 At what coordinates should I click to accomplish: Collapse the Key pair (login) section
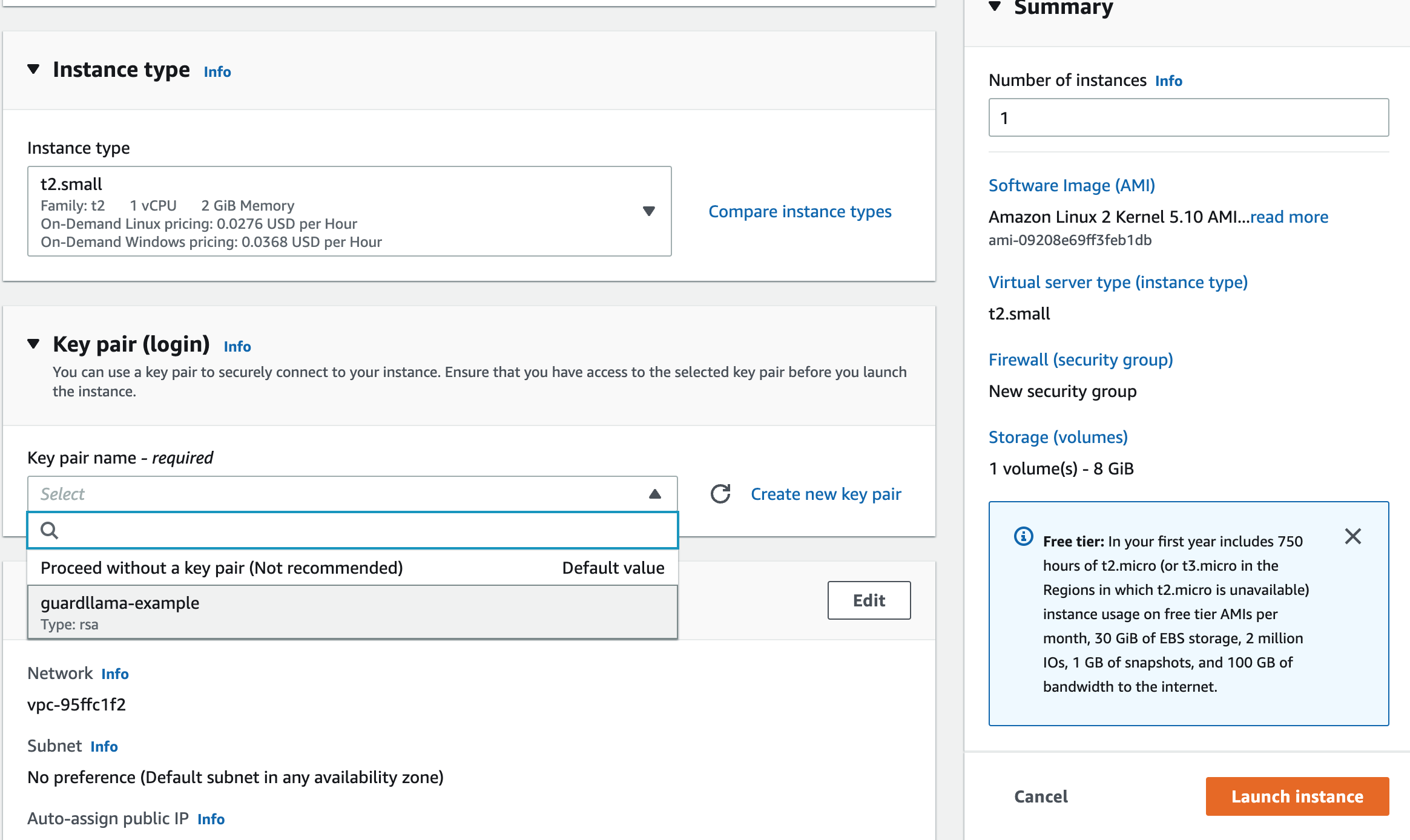(34, 344)
